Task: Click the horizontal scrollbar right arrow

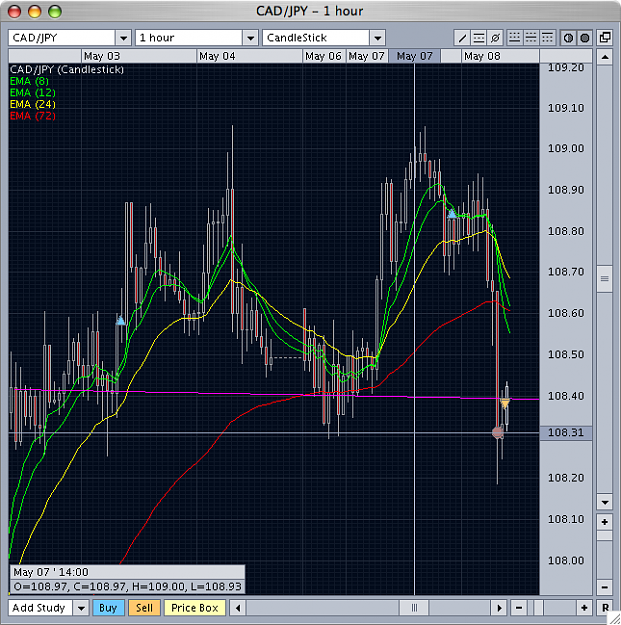Action: tap(499, 608)
